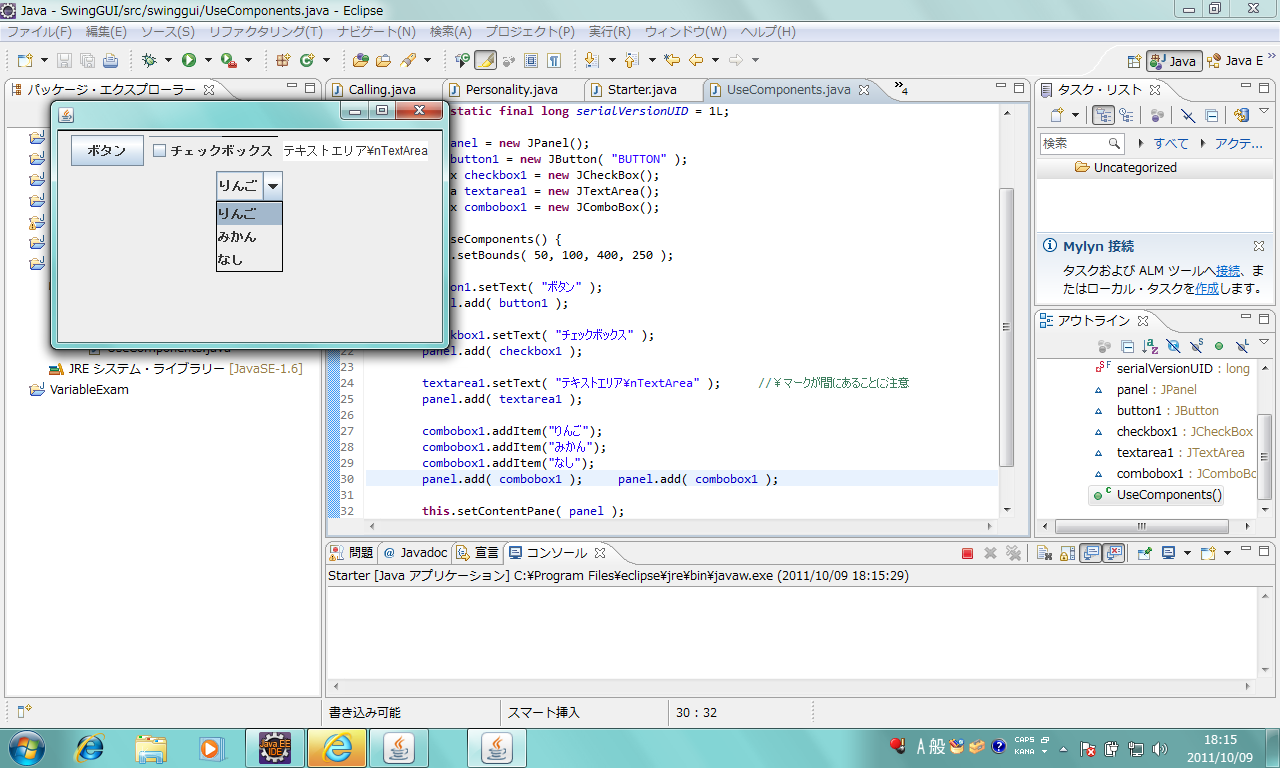Screen dimensions: 1280x768
Task: Open the リファクタリング(T) menu
Action: 265,32
